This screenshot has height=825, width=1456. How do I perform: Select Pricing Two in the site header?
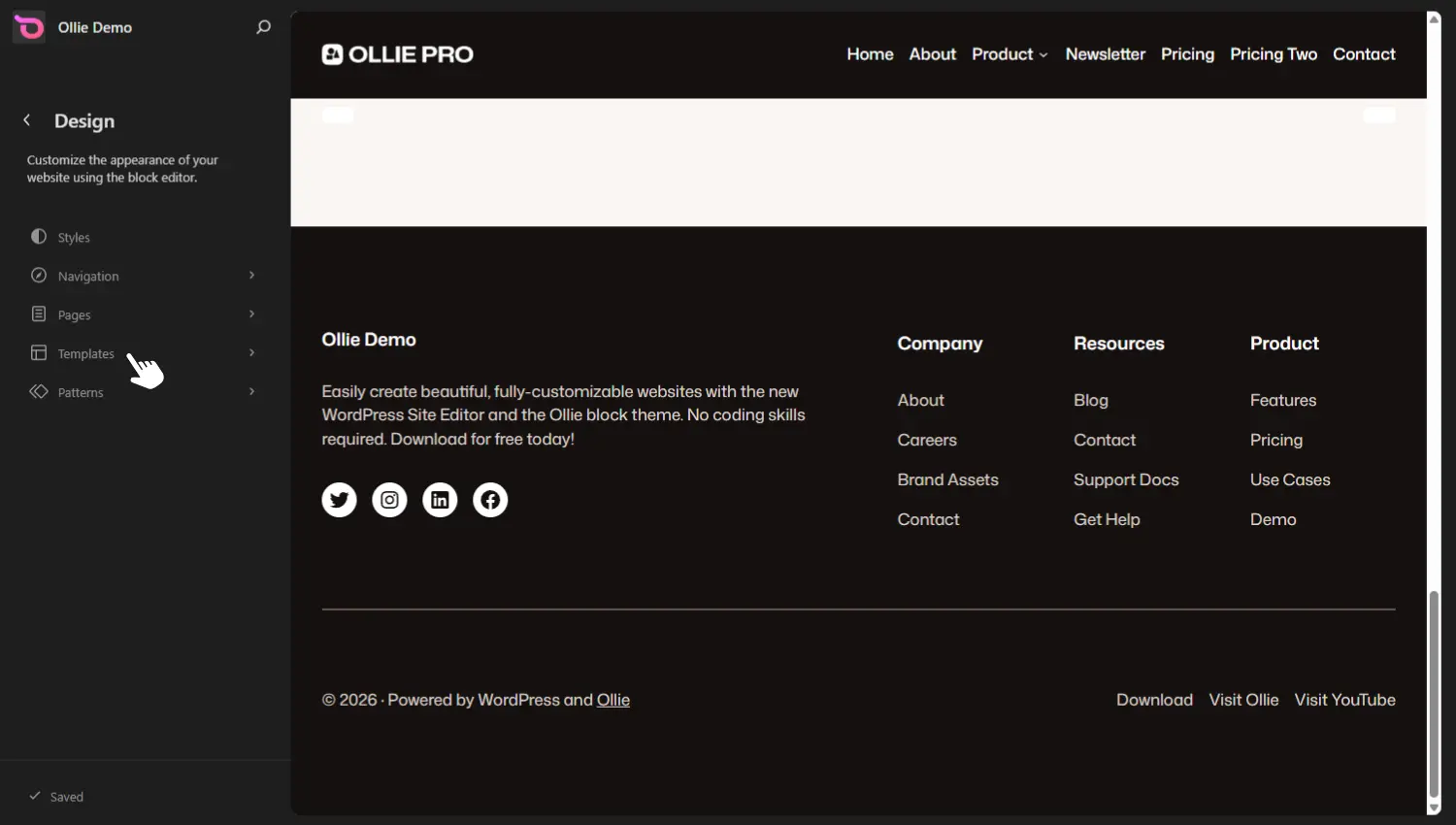coord(1274,54)
